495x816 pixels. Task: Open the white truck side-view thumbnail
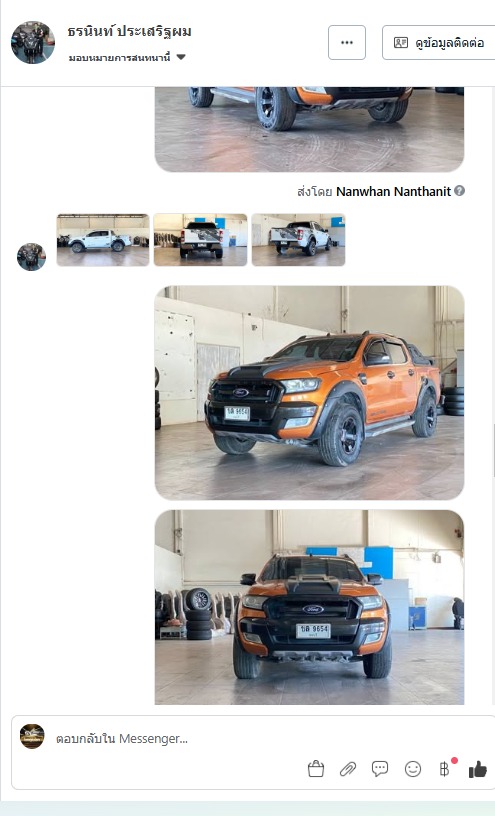click(103, 240)
